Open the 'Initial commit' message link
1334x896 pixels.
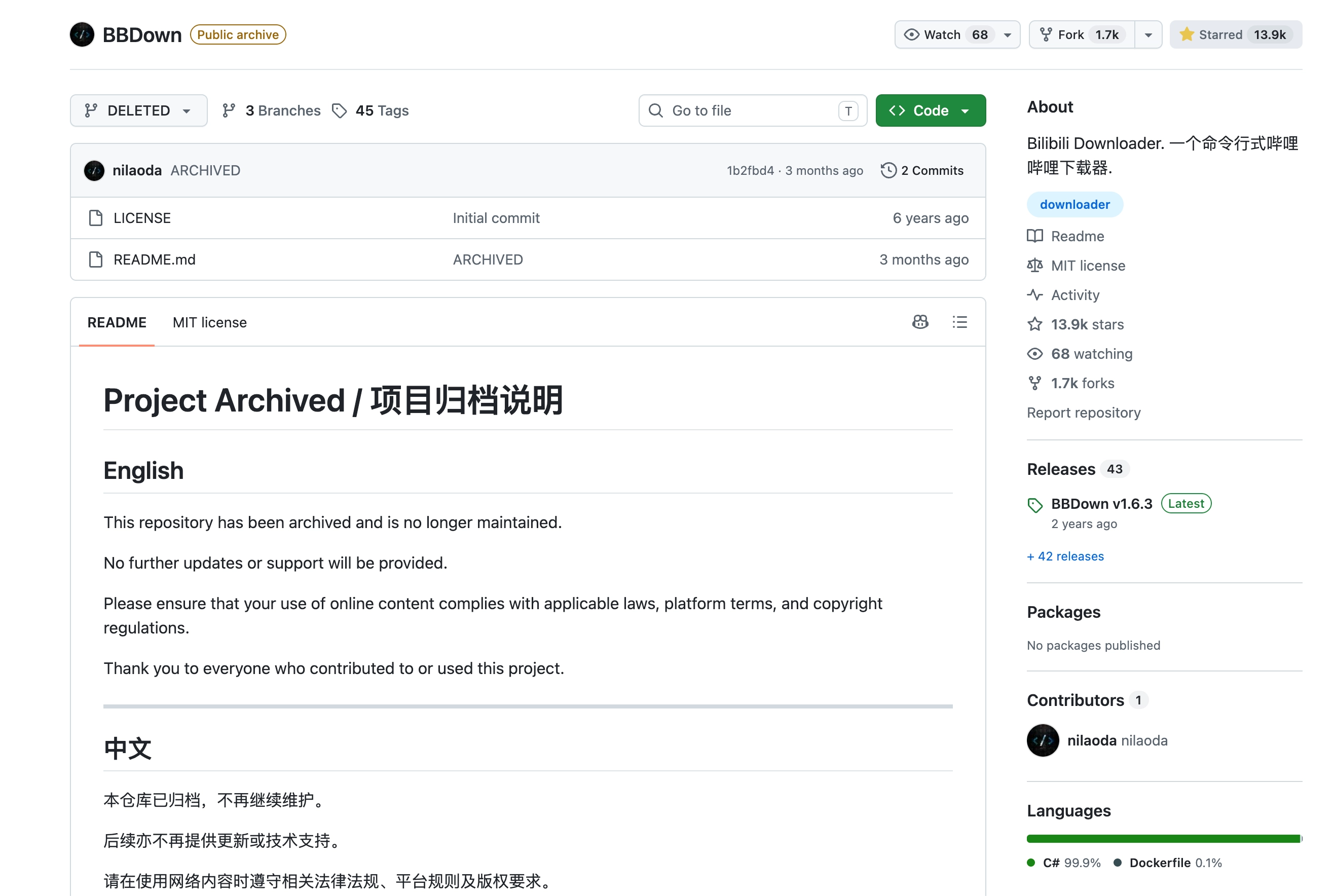point(496,218)
